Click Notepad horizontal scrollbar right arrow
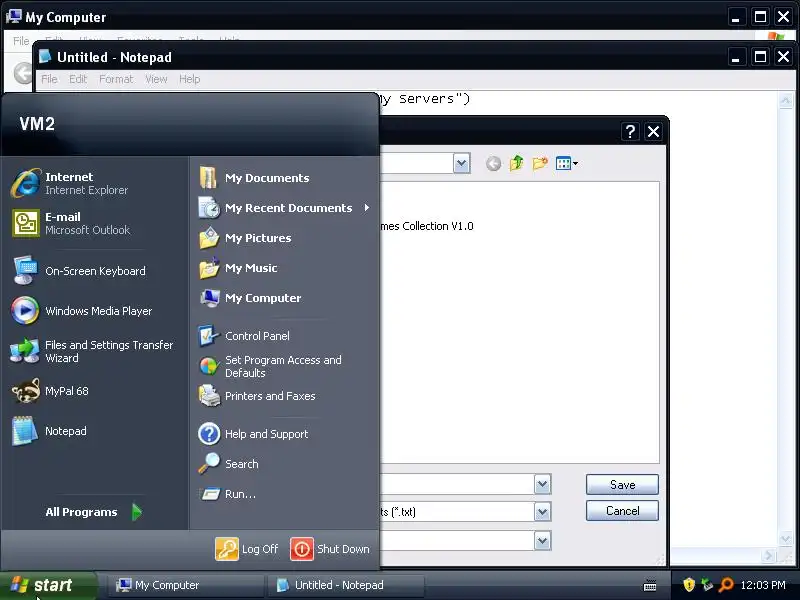This screenshot has height=600, width=800. tap(769, 555)
